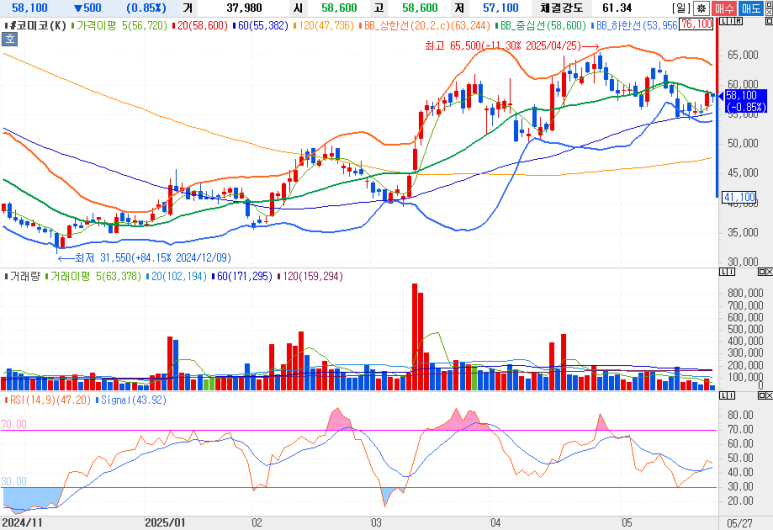Click the 41,100 lower limit price box

click(738, 197)
